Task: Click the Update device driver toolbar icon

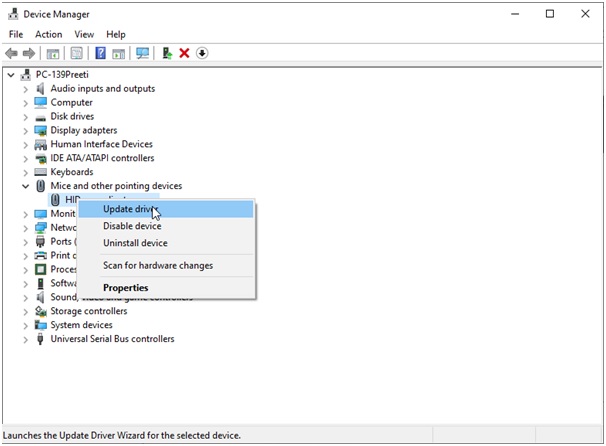Action: click(167, 53)
